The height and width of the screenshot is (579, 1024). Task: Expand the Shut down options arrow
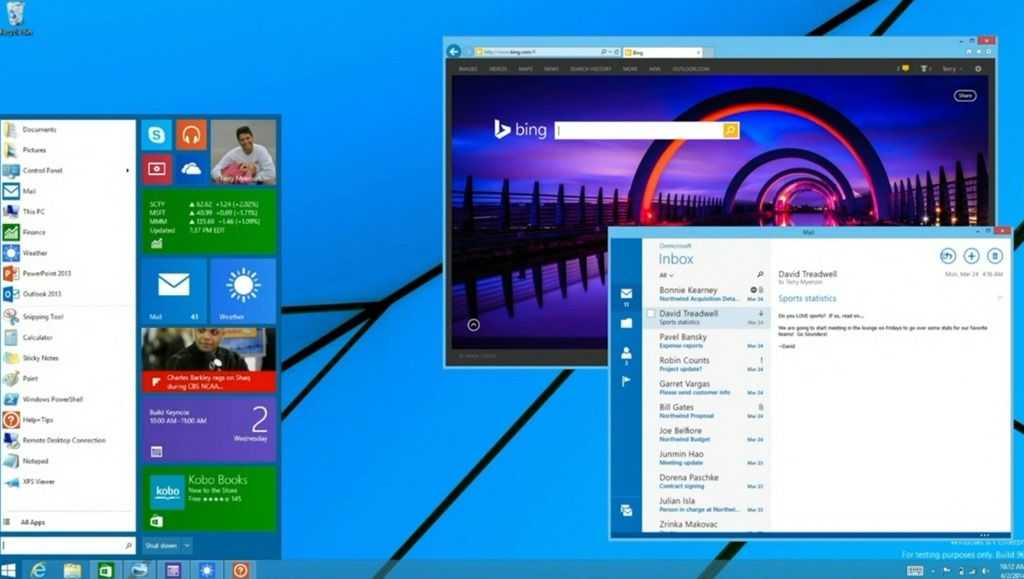[x=186, y=545]
